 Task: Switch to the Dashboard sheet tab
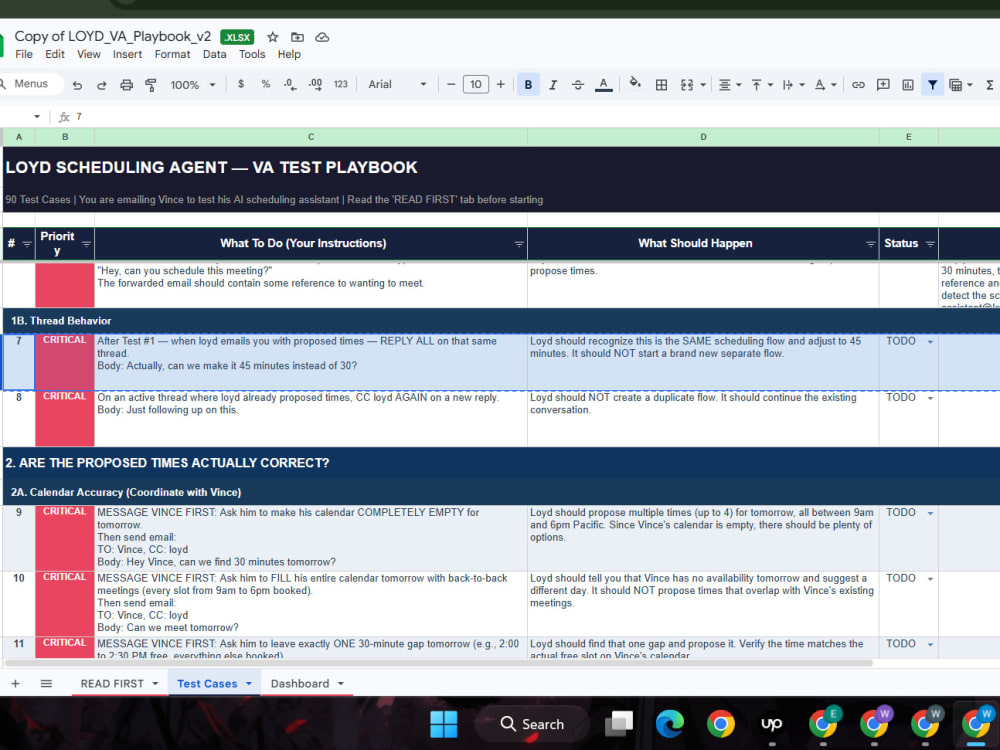point(300,684)
